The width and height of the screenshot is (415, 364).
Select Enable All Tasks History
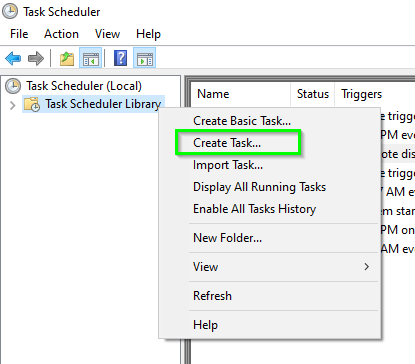[254, 209]
